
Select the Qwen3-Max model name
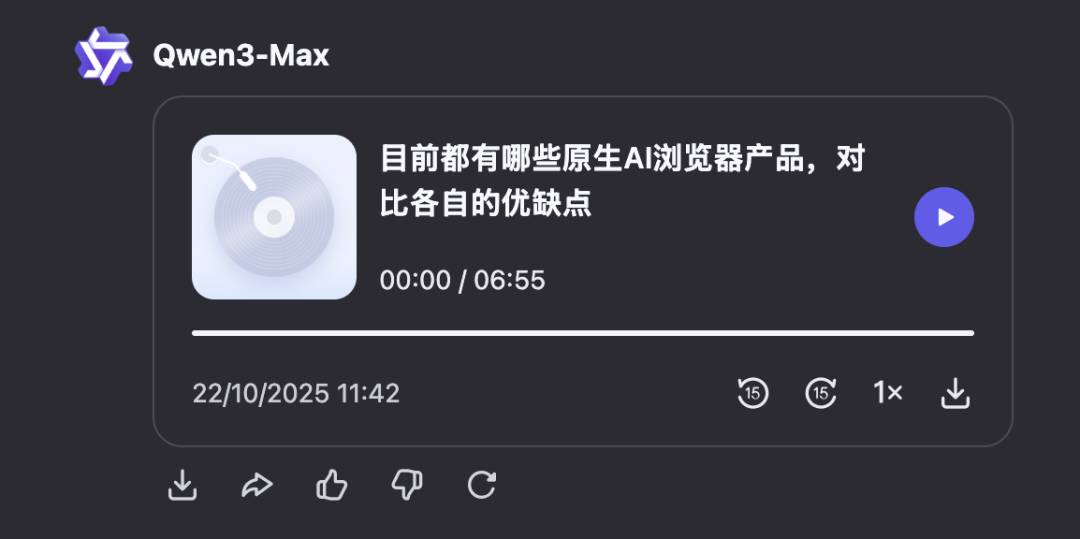(241, 56)
